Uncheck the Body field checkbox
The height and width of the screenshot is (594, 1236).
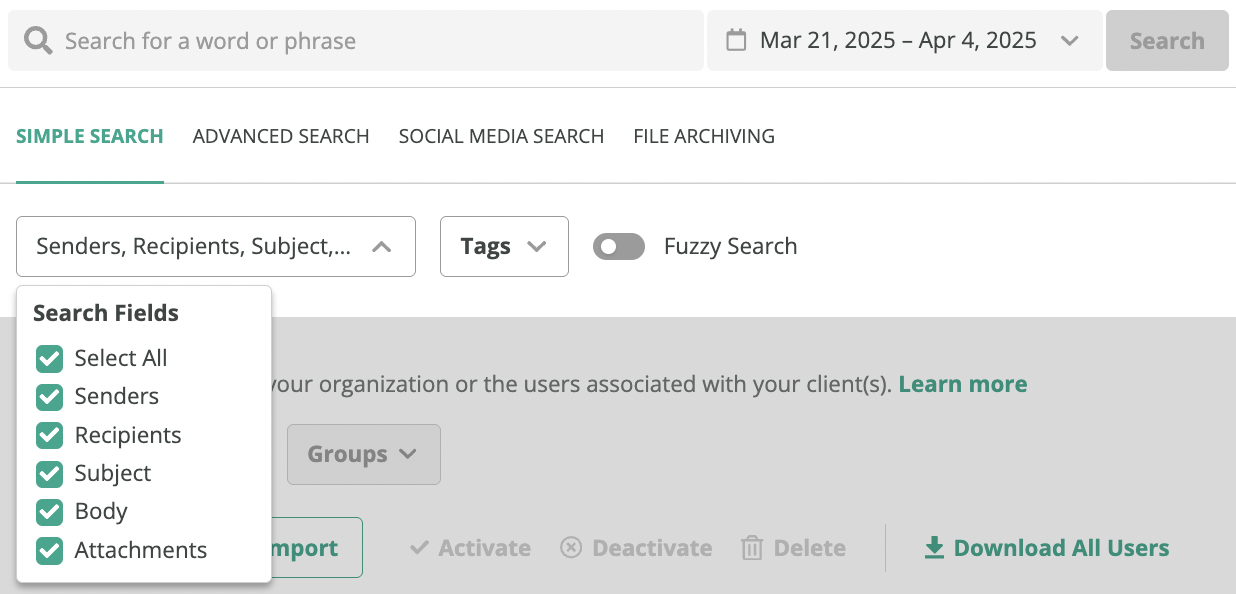[49, 512]
